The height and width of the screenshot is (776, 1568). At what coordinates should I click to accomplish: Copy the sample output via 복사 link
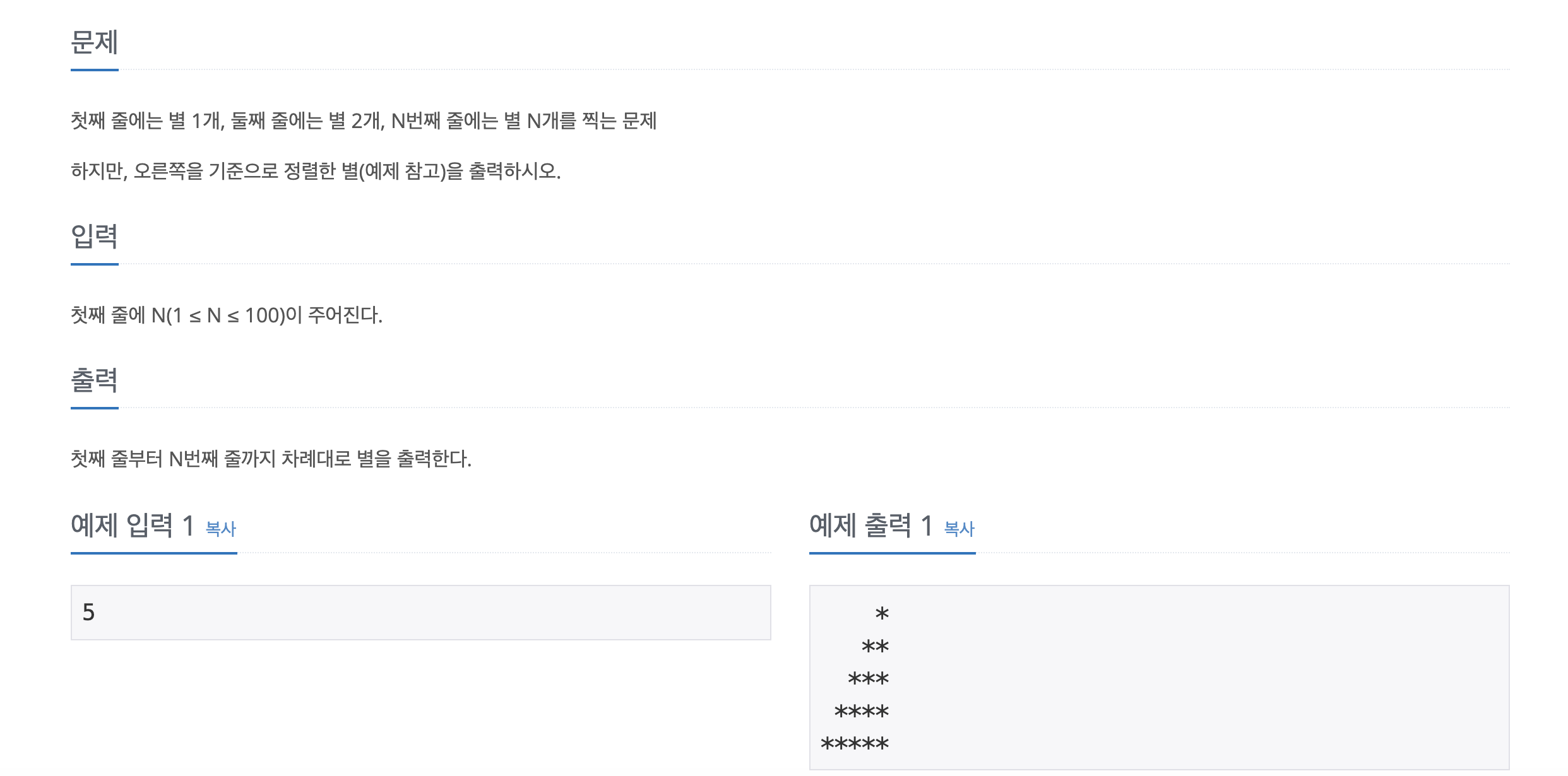[959, 529]
